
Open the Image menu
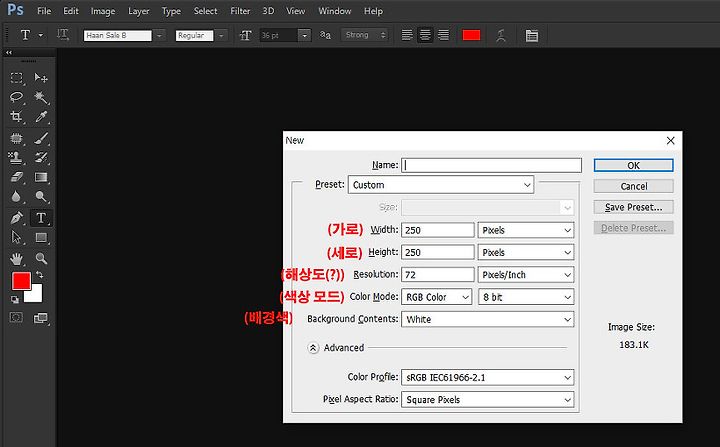pos(103,11)
